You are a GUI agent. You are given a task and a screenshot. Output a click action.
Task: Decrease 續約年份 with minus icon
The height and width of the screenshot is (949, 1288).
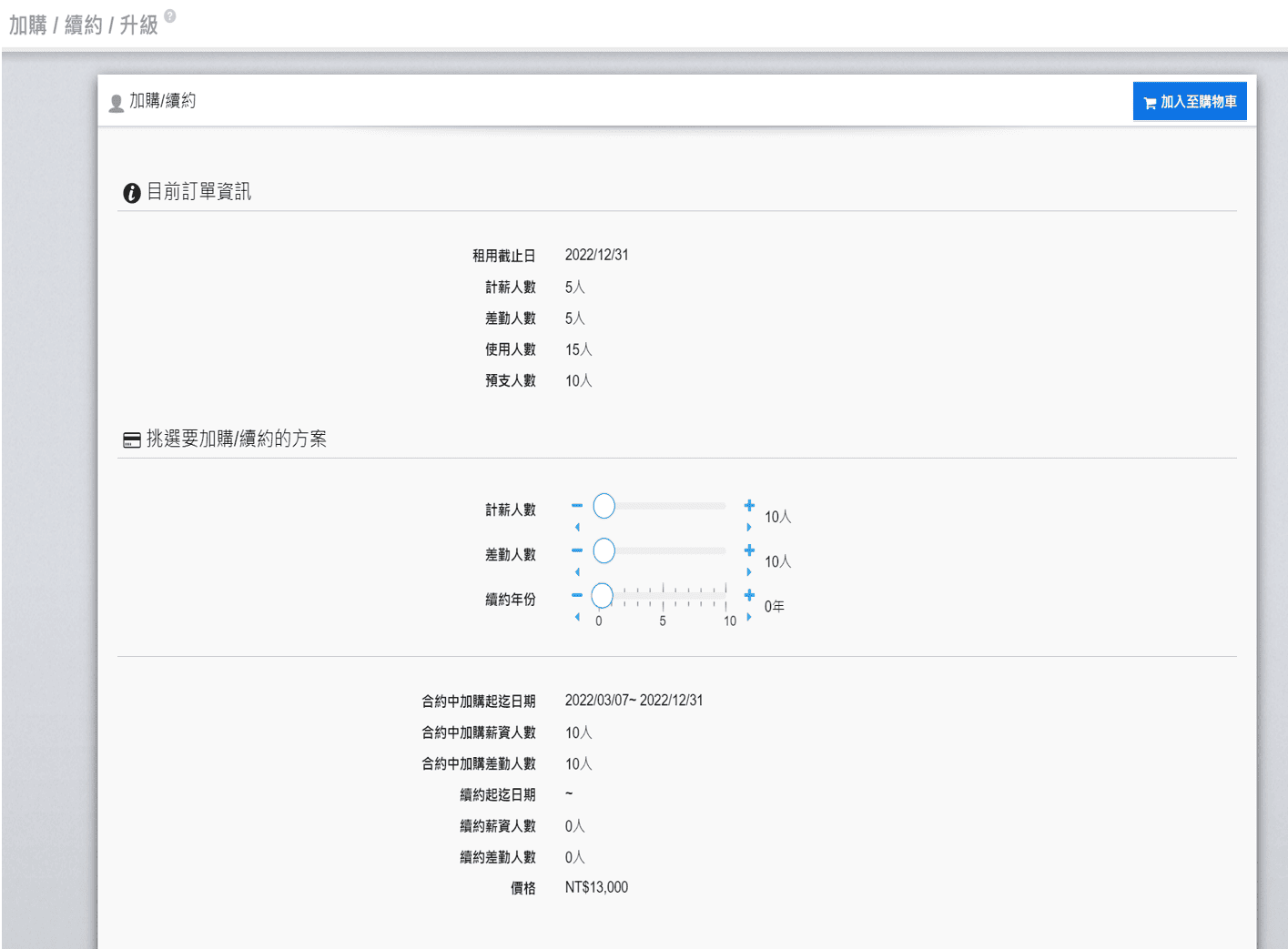point(577,595)
